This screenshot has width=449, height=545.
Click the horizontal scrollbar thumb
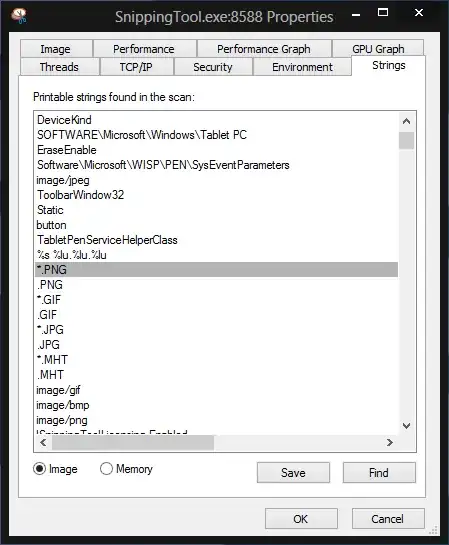pos(133,442)
